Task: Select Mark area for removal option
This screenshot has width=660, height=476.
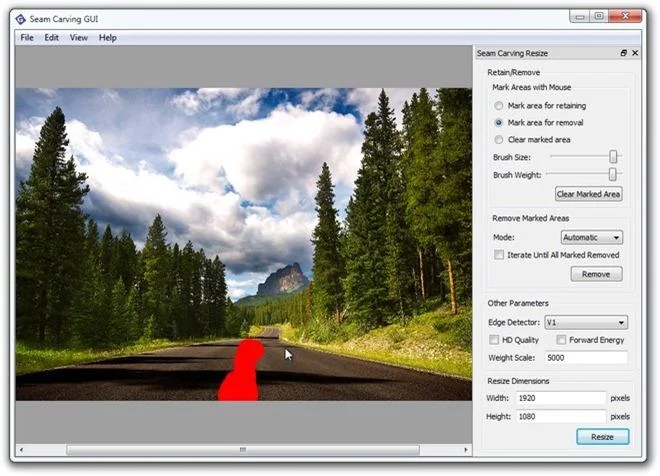Action: click(x=498, y=122)
